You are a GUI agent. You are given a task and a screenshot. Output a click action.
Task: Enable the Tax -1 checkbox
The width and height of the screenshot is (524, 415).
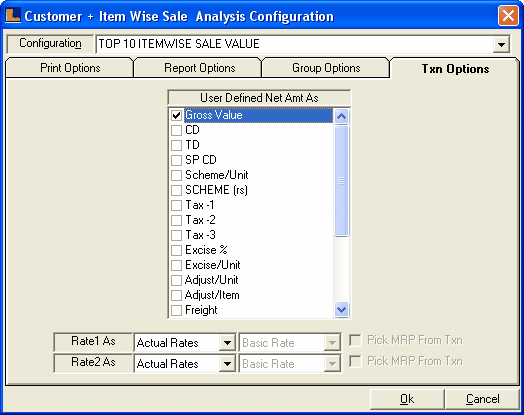pos(176,205)
